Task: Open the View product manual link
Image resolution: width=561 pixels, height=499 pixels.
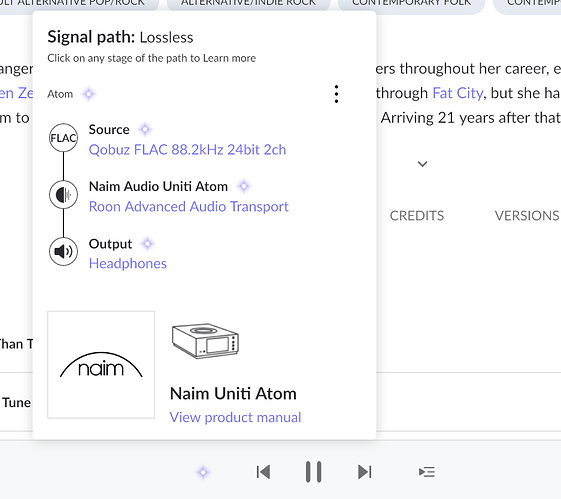Action: click(x=235, y=417)
